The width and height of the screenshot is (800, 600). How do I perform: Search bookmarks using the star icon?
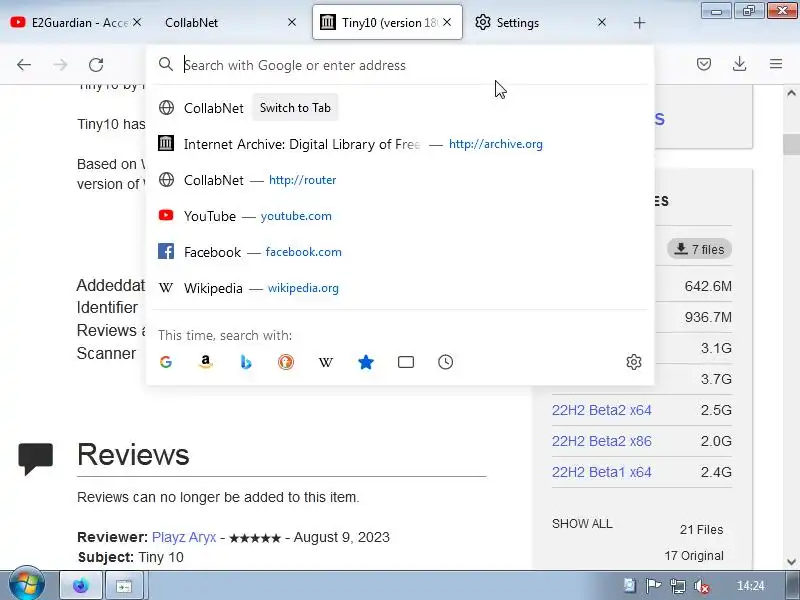pyautogui.click(x=366, y=362)
